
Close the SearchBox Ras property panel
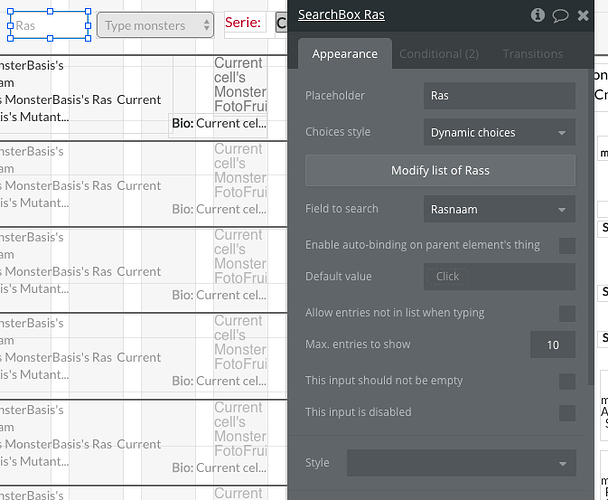coord(583,15)
